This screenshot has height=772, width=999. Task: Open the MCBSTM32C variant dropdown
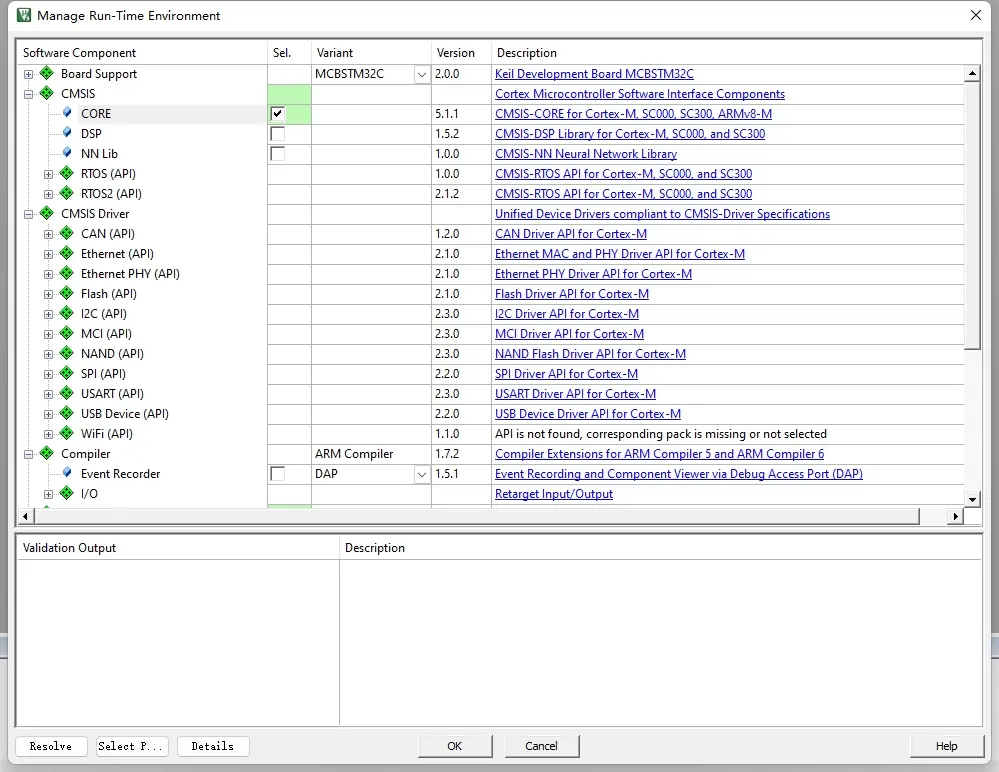click(x=421, y=74)
